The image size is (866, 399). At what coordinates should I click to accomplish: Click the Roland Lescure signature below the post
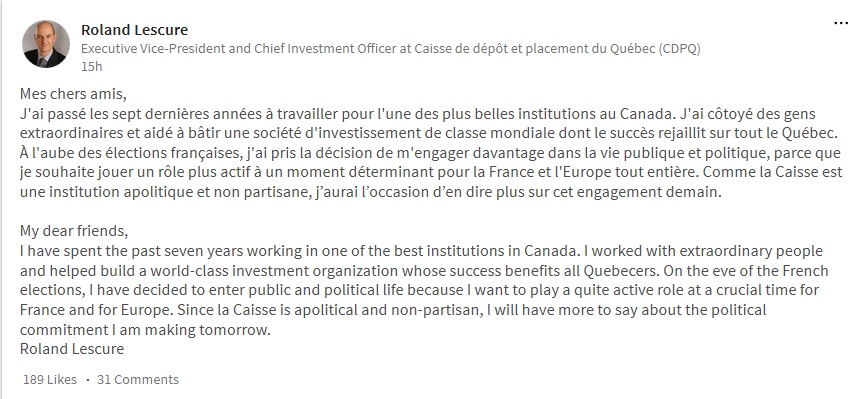point(72,349)
